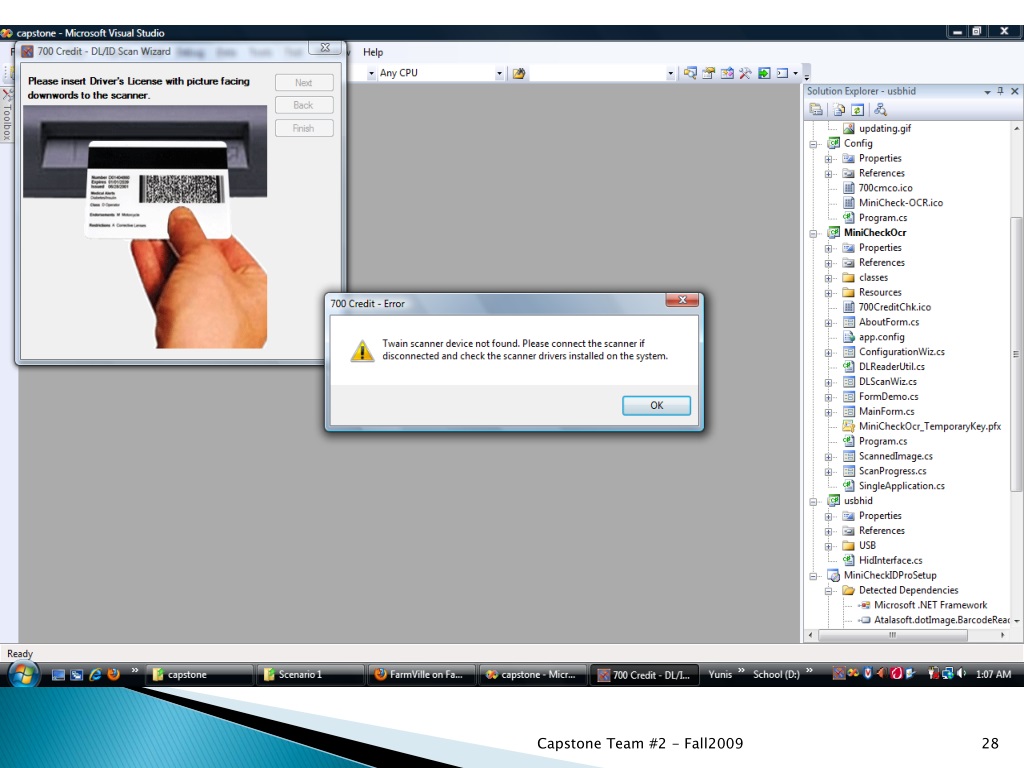Close the Solution Explorer panel
1024x768 pixels.
tap(1014, 91)
